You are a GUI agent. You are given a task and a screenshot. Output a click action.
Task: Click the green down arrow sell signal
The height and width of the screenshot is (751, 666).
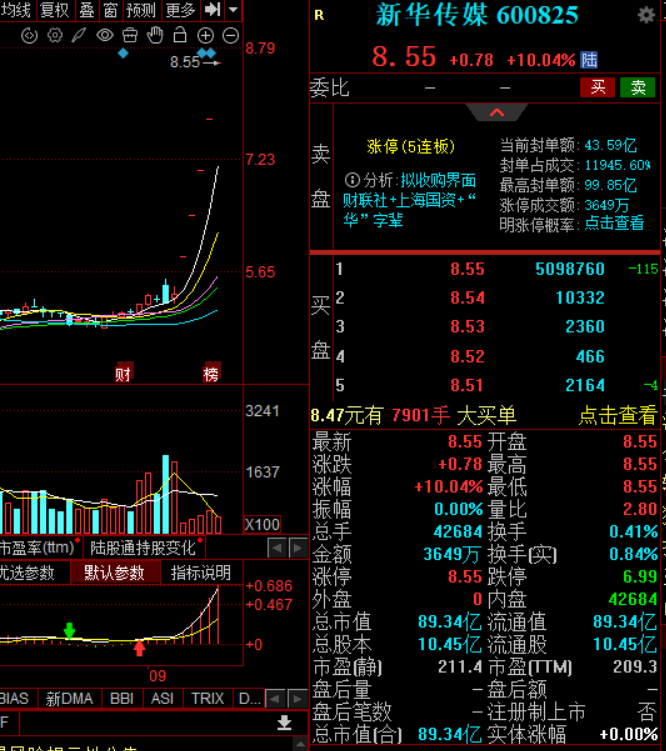pyautogui.click(x=69, y=631)
